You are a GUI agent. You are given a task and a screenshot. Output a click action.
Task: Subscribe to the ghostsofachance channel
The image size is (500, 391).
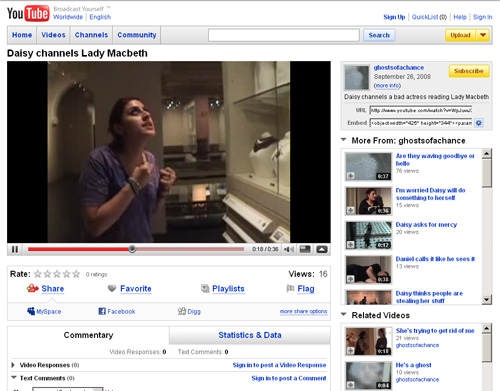click(x=469, y=71)
